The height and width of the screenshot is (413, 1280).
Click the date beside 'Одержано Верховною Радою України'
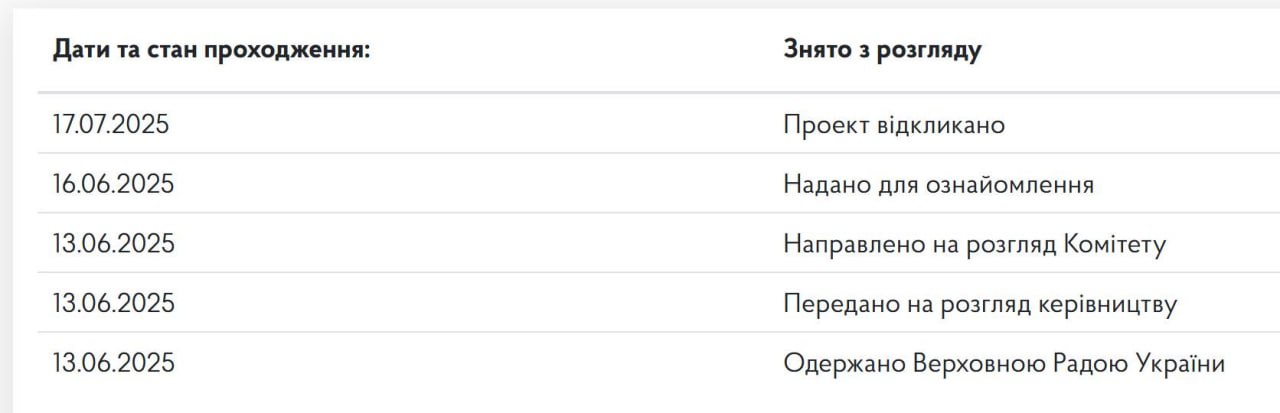pos(113,363)
